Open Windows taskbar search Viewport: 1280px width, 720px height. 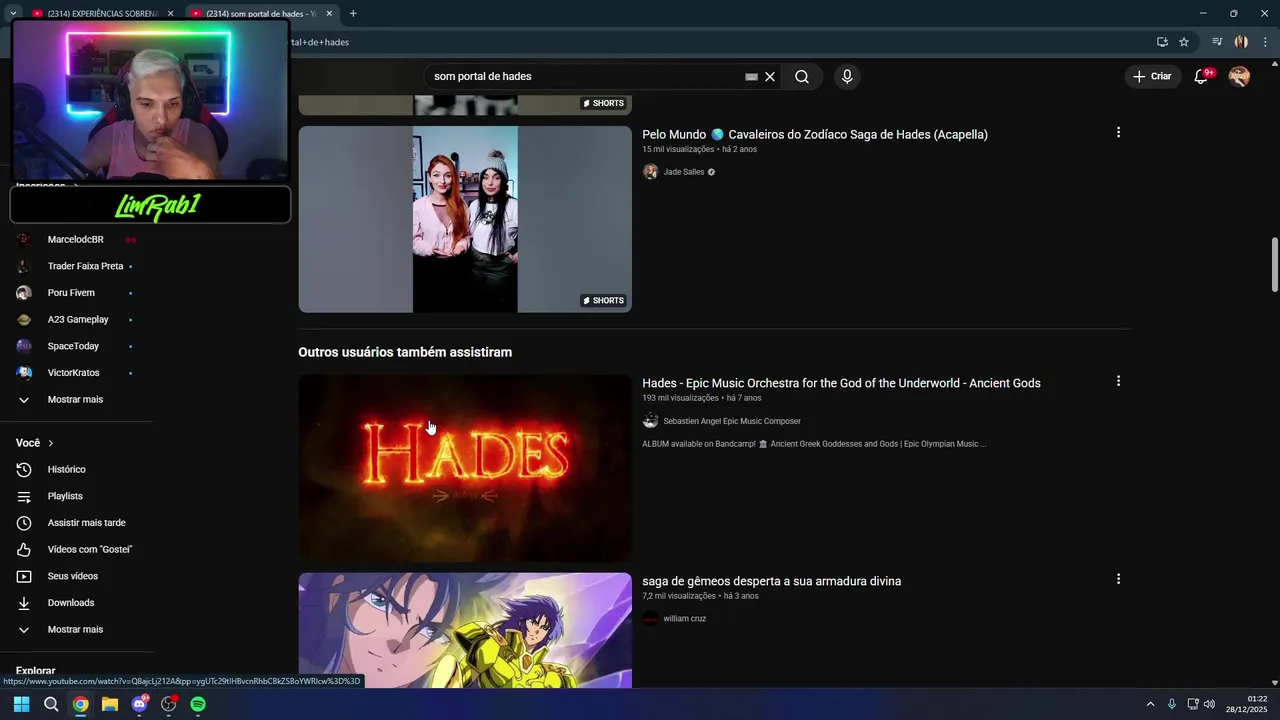(x=51, y=704)
